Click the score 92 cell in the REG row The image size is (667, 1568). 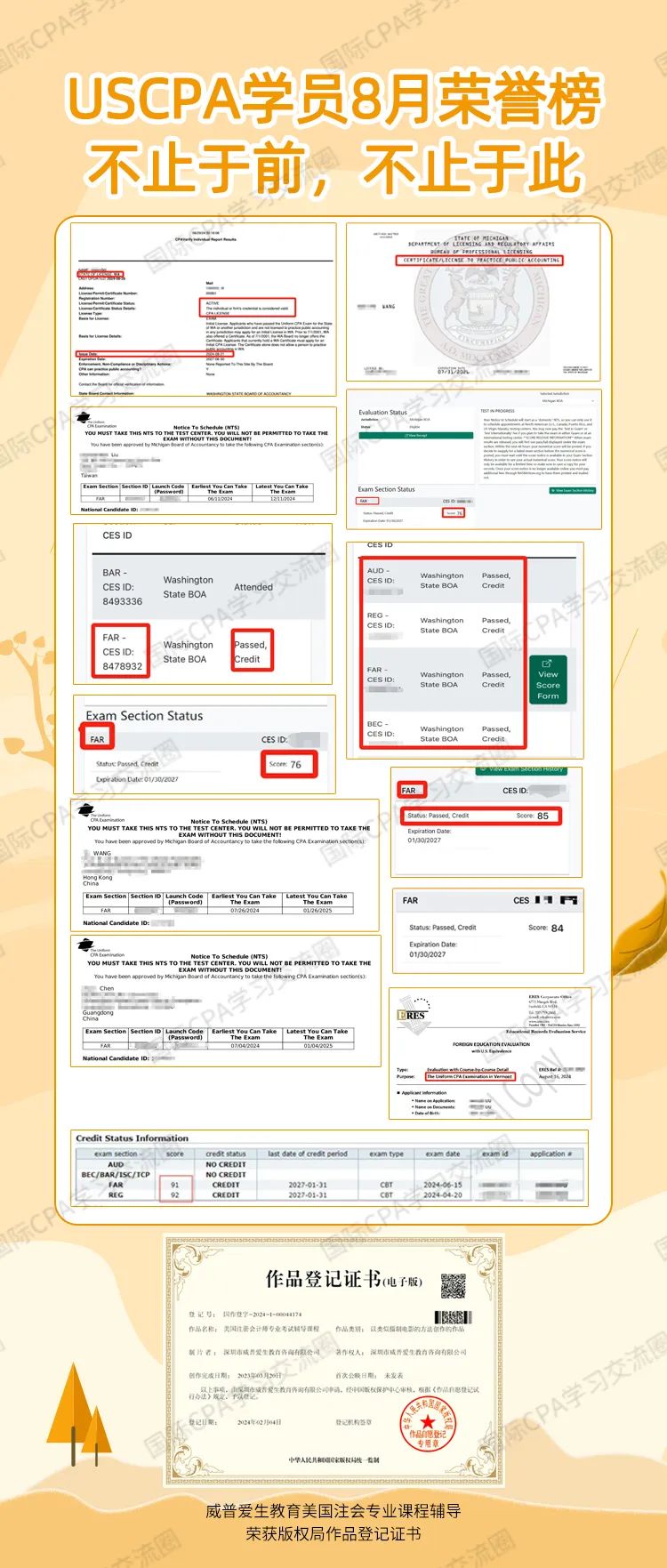175,1195
